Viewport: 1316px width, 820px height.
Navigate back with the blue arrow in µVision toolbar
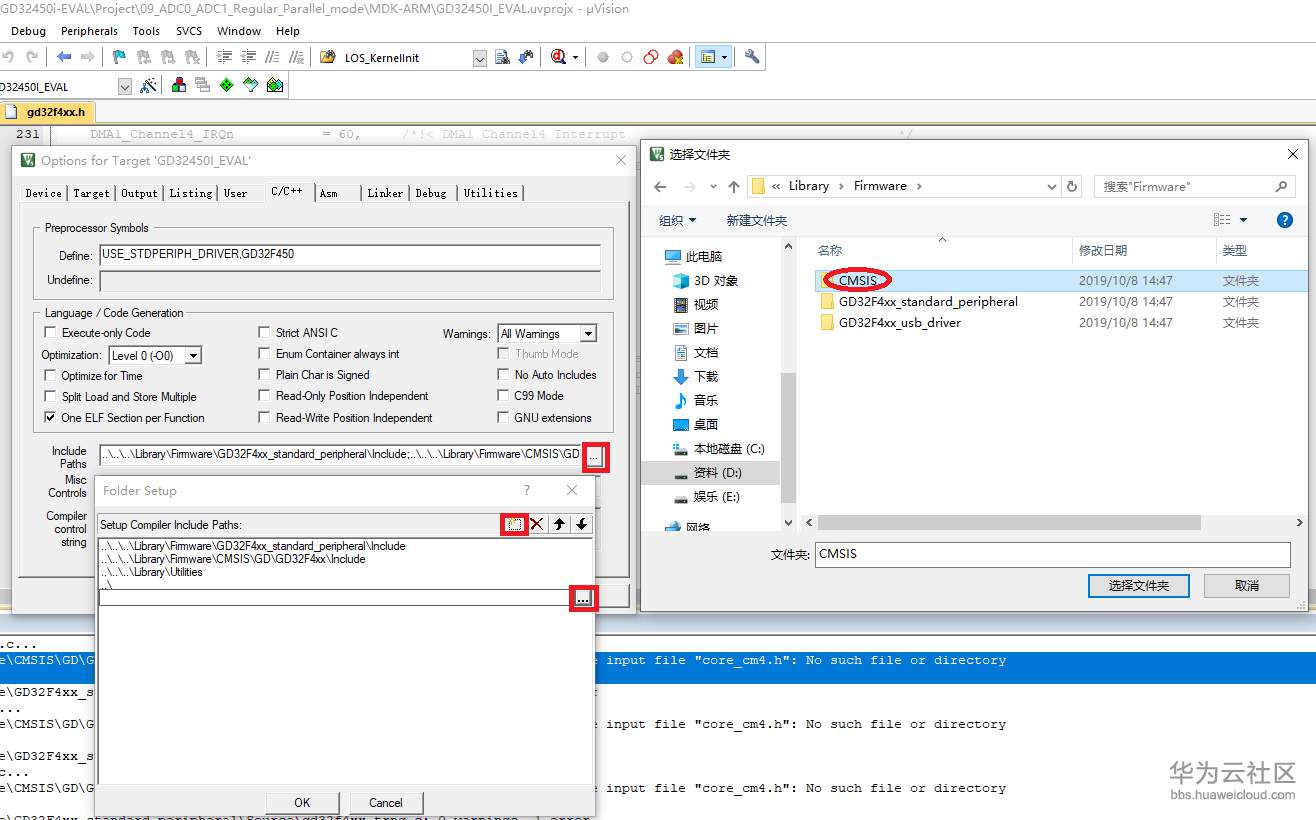pyautogui.click(x=64, y=57)
